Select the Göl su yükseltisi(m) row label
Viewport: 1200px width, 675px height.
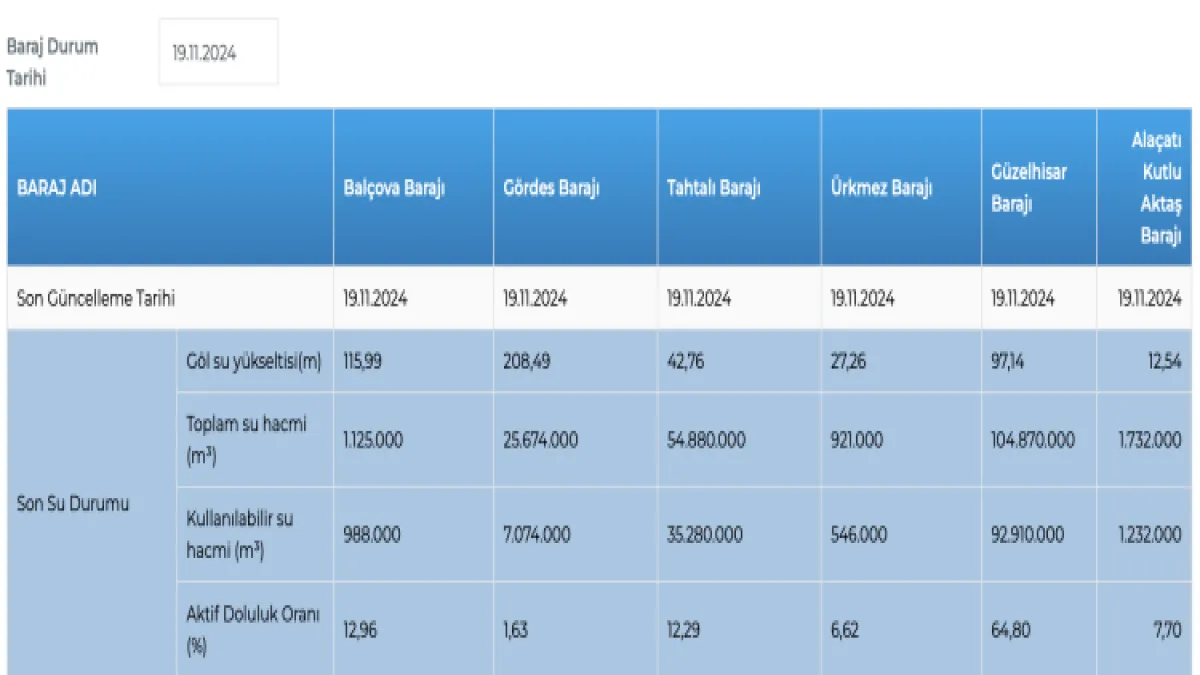pos(253,362)
